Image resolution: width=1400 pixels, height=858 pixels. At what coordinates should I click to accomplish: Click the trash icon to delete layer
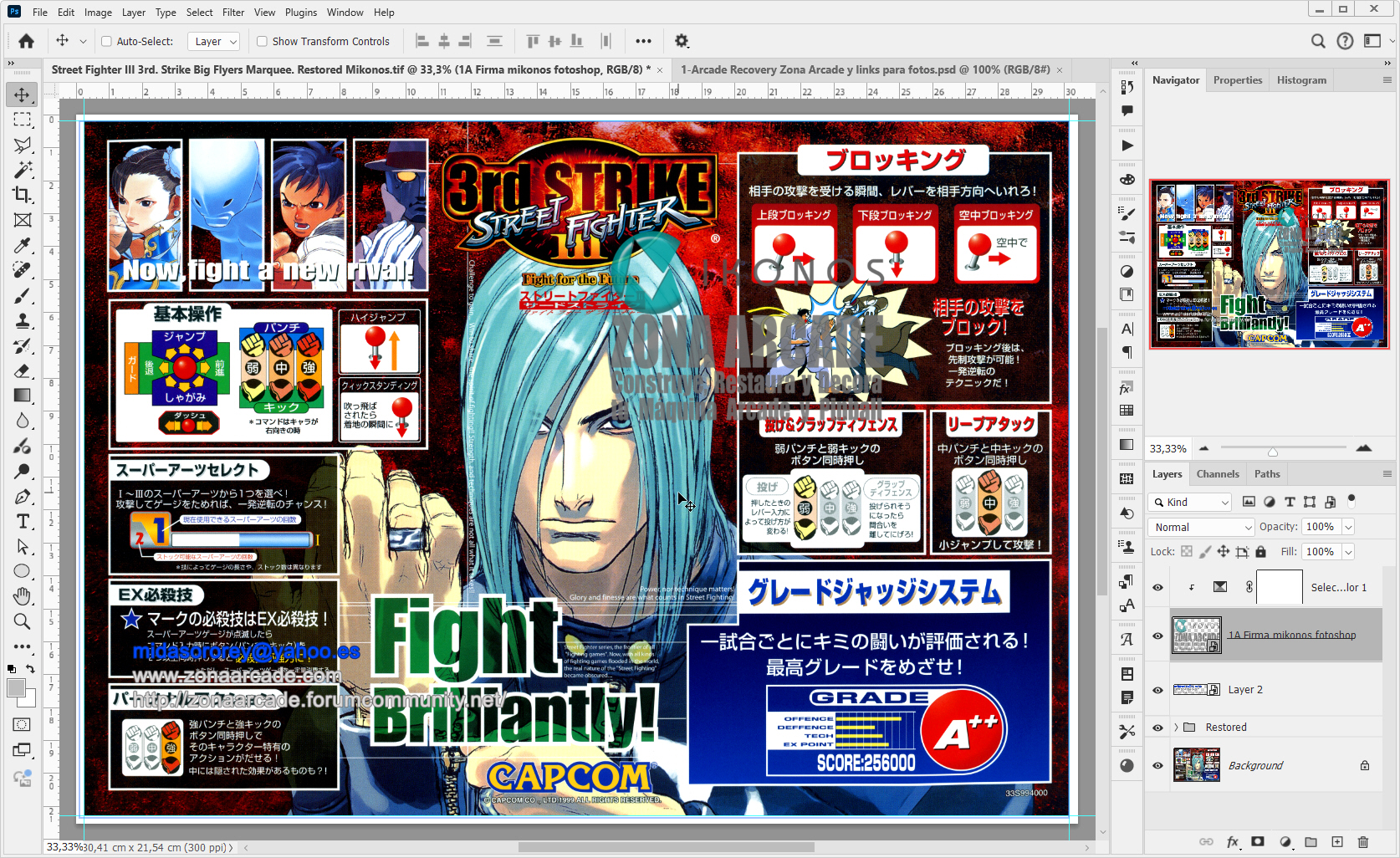pyautogui.click(x=1363, y=842)
